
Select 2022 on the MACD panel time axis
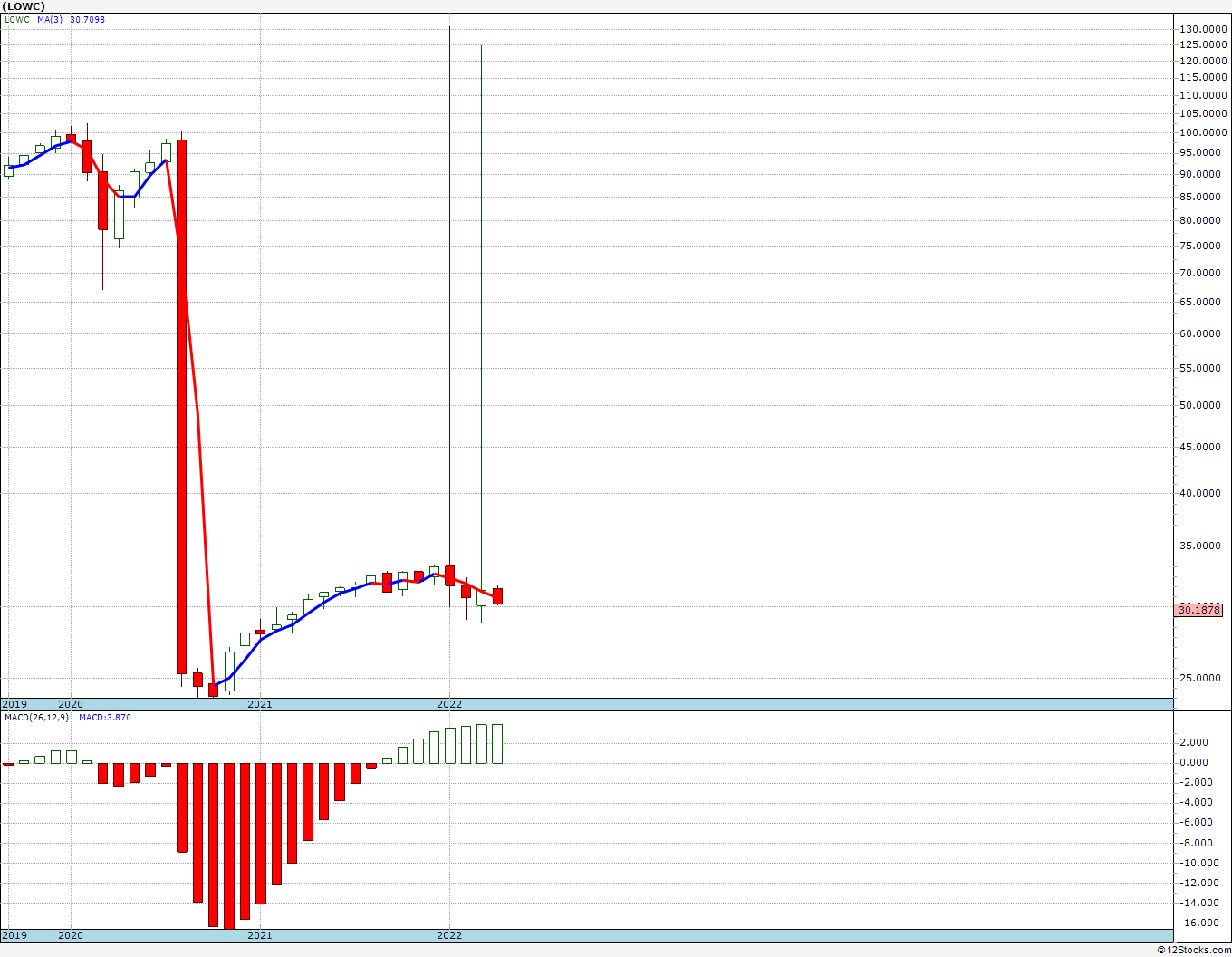click(x=449, y=935)
